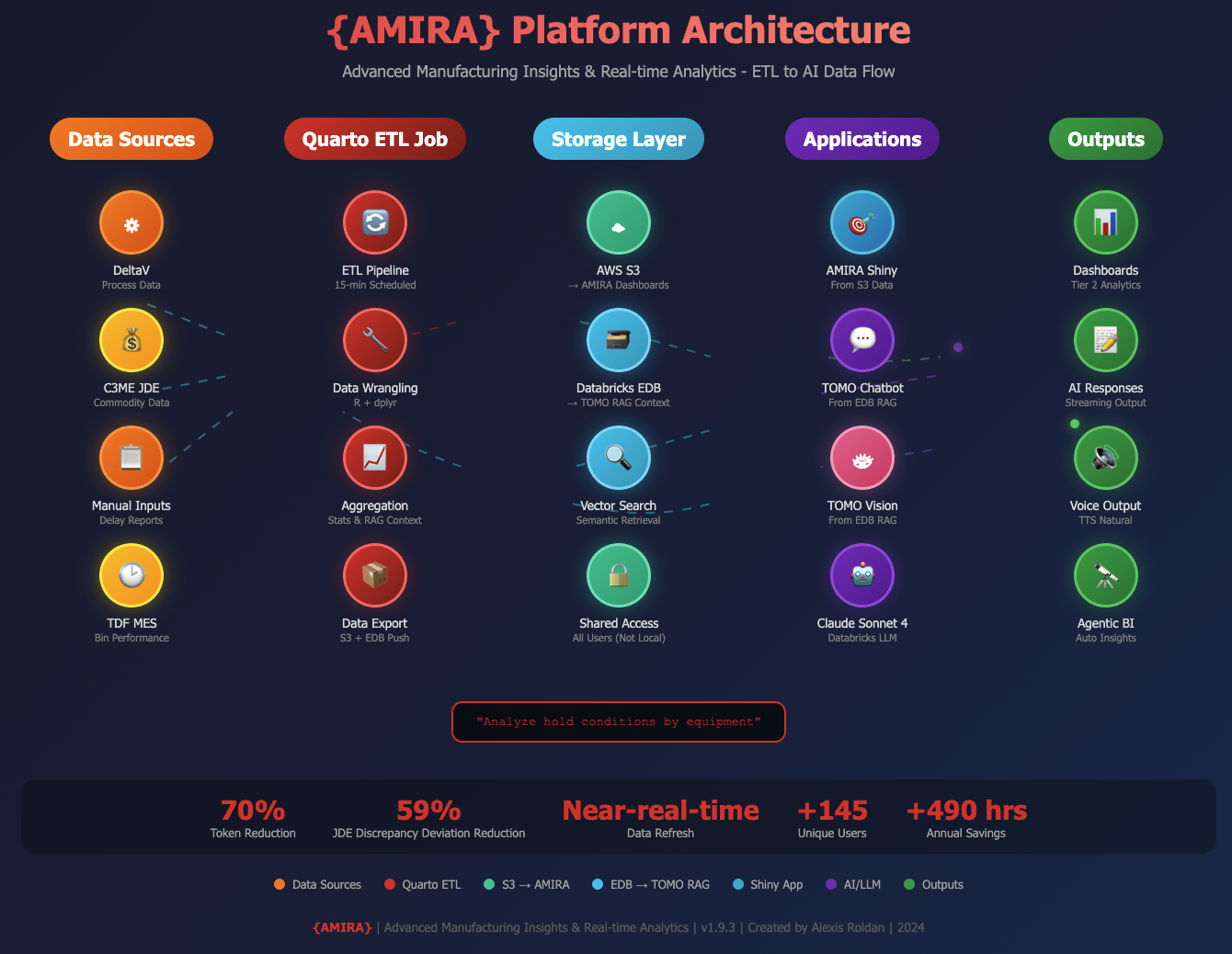Click the 70% Token Reduction stat
1232x954 pixels.
[x=252, y=816]
